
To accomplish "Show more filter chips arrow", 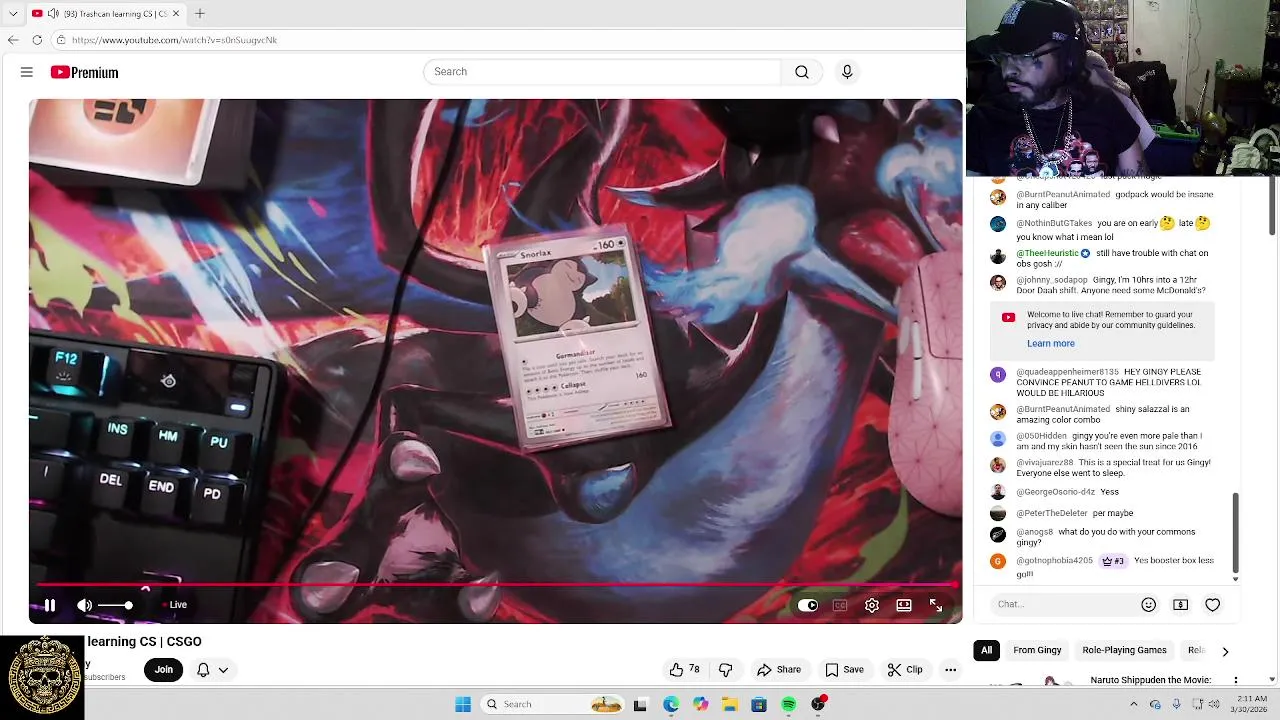I will [x=1225, y=651].
